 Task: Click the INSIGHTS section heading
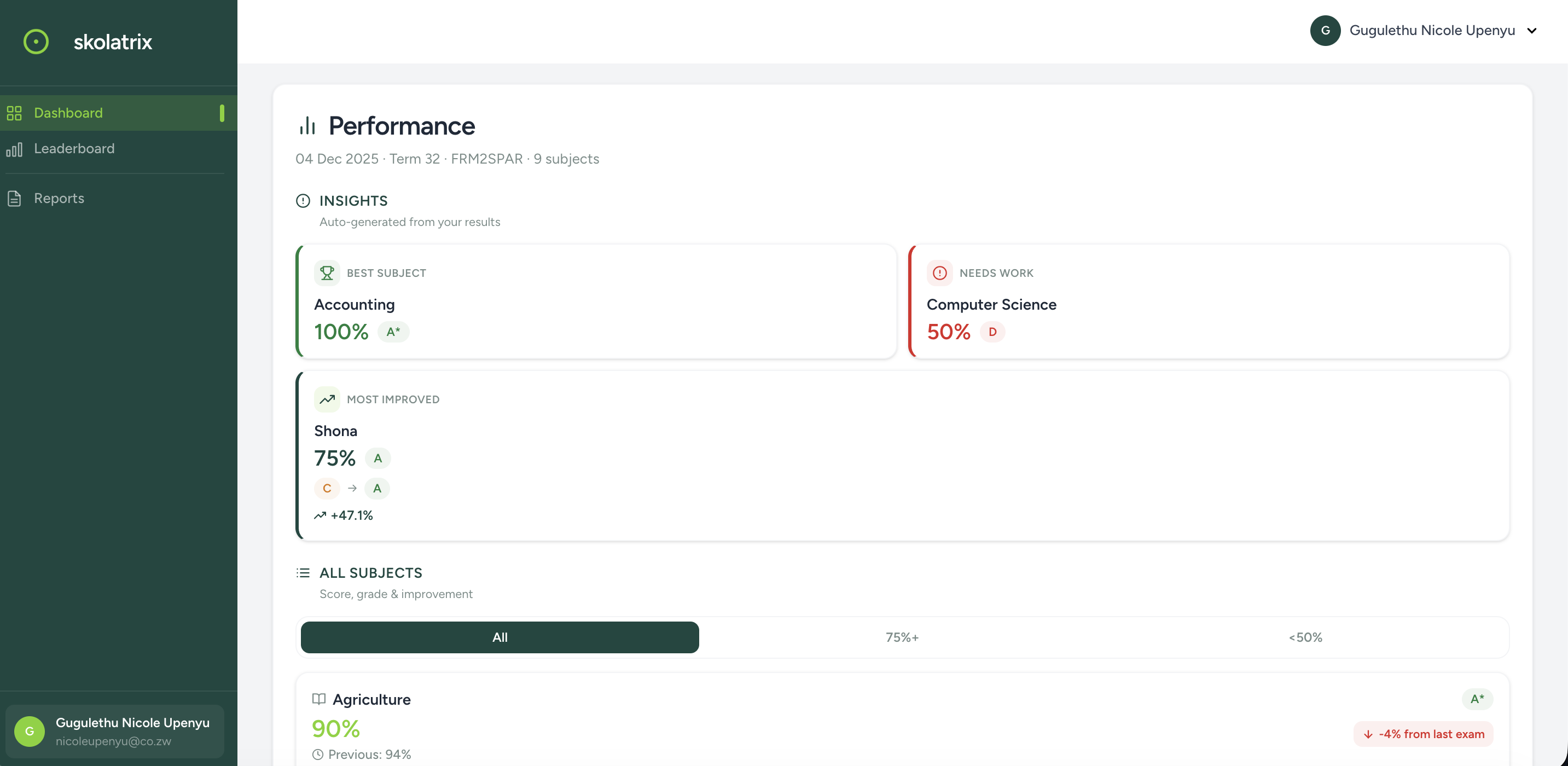point(353,201)
